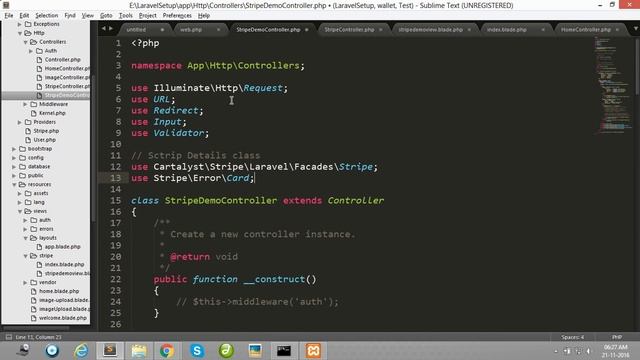Toggle the panel switcher icon in status bar
This screenshot has height=360, width=640.
point(9,337)
